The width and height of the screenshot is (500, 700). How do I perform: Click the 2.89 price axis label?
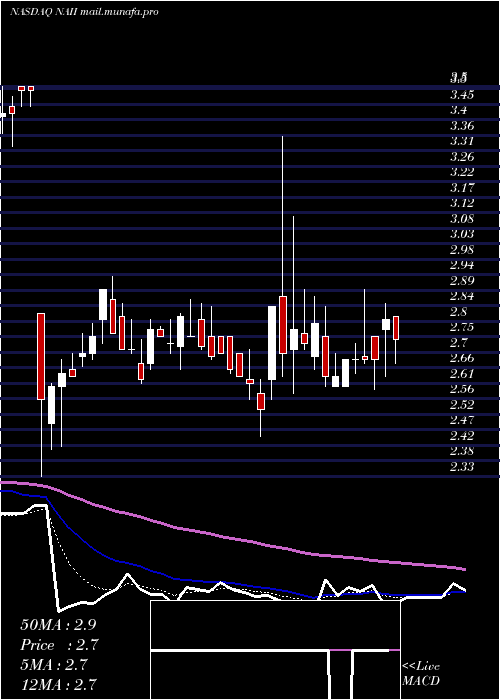click(x=462, y=281)
